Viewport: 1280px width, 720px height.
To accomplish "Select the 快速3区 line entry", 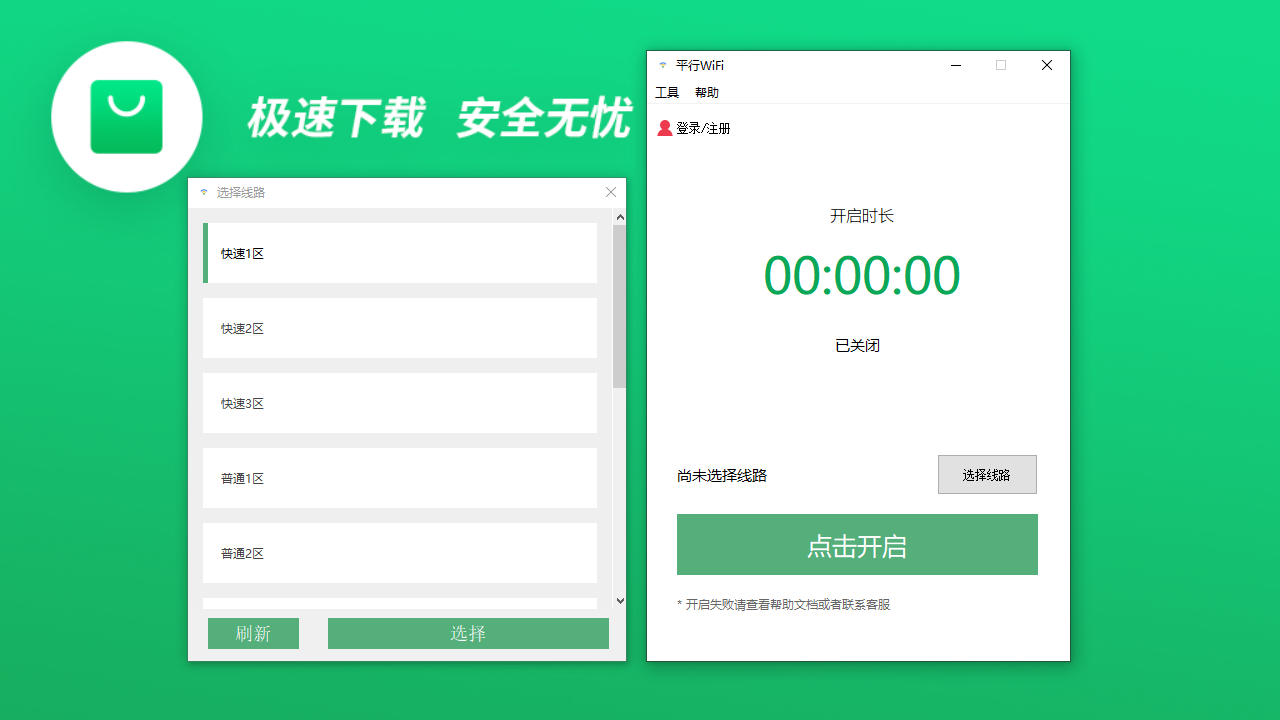I will click(x=400, y=403).
